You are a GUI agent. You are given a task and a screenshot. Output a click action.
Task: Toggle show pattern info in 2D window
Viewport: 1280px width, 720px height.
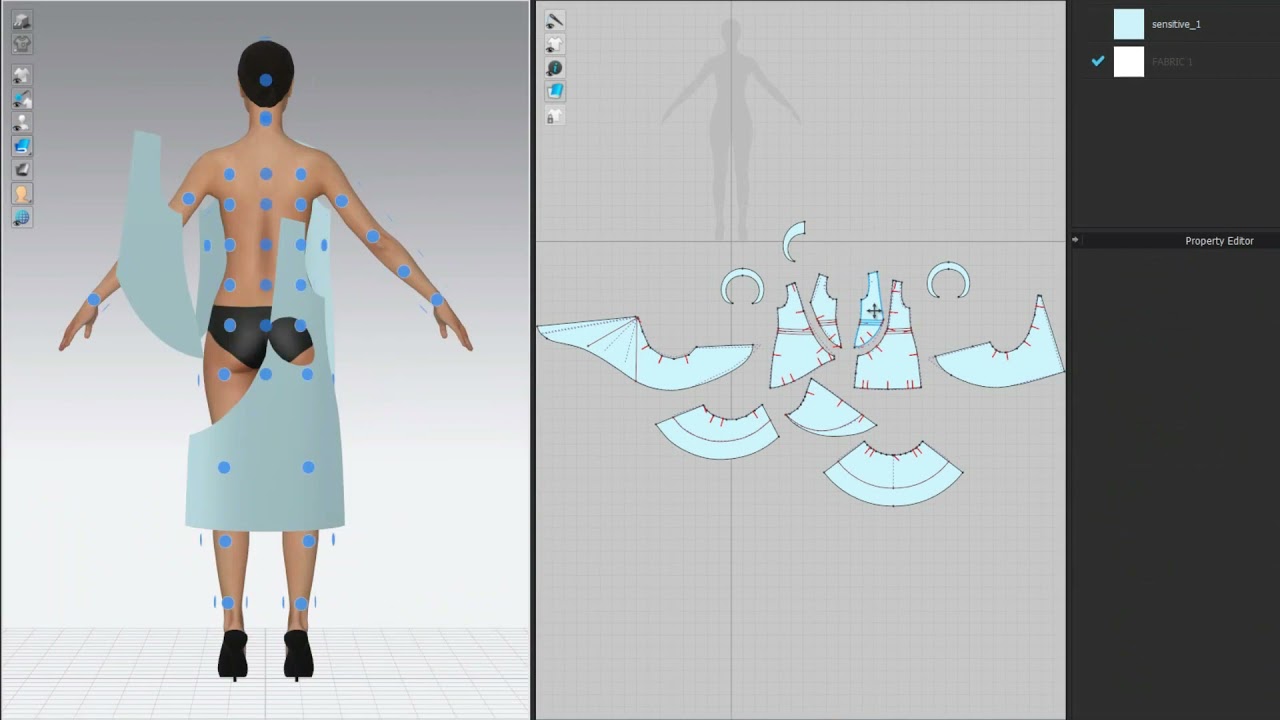[554, 68]
